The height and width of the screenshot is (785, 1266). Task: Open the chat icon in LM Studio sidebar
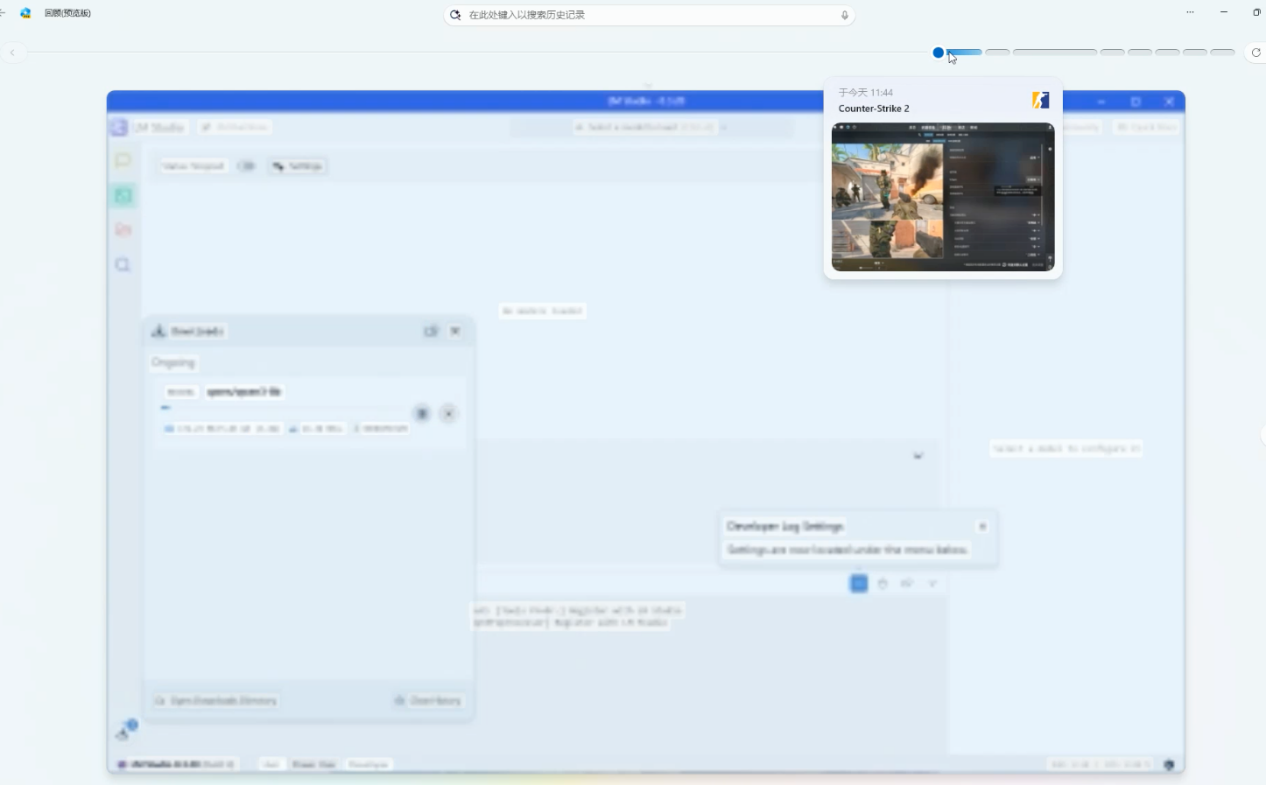(x=123, y=160)
